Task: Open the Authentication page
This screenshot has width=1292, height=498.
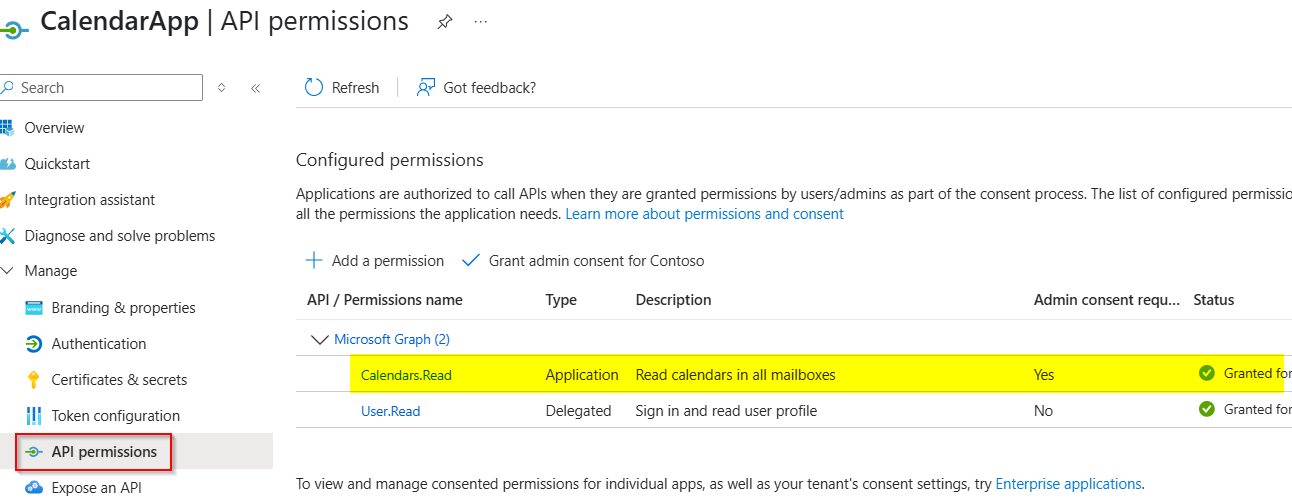Action: tap(99, 344)
